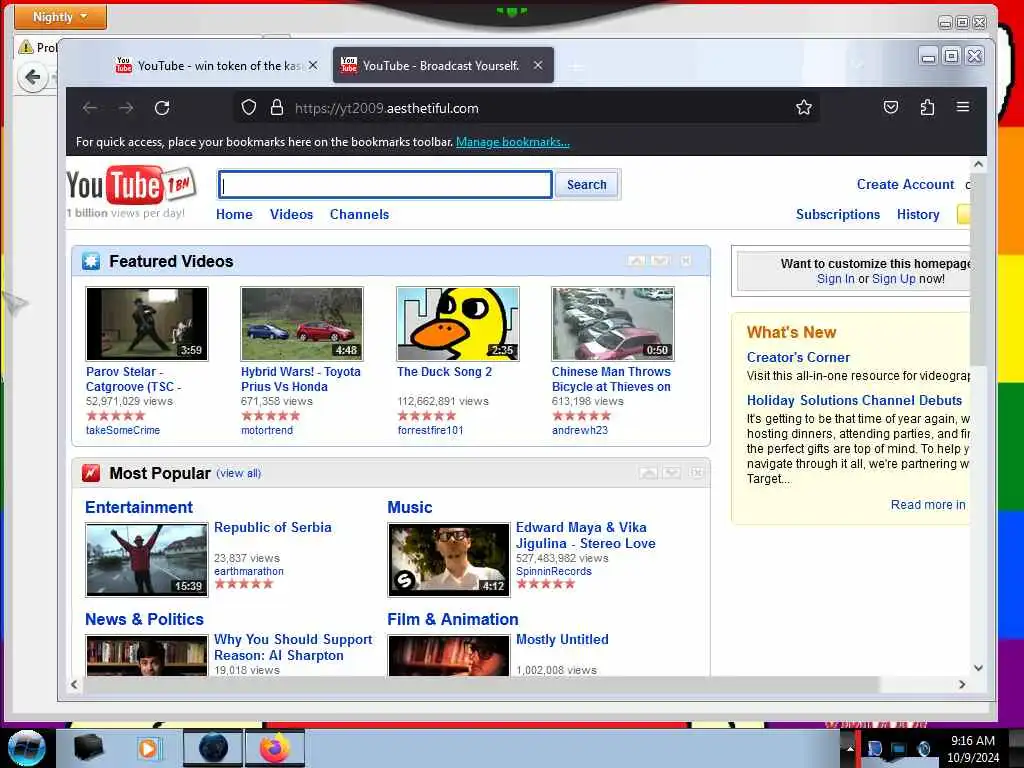
Task: Reload page with the Firefox refresh icon
Action: coord(162,108)
